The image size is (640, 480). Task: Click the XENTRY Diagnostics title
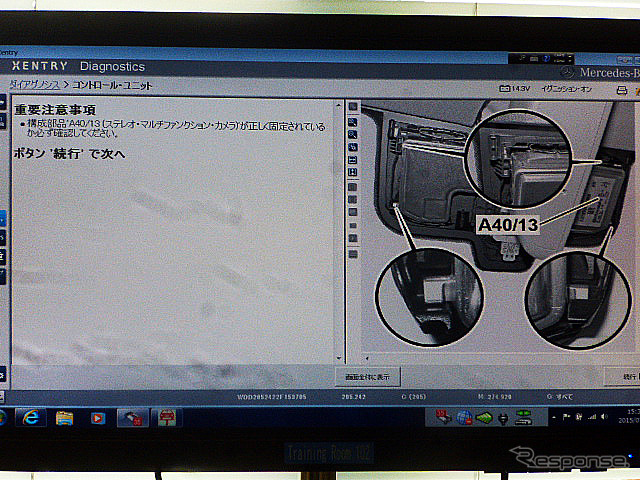pos(78,66)
